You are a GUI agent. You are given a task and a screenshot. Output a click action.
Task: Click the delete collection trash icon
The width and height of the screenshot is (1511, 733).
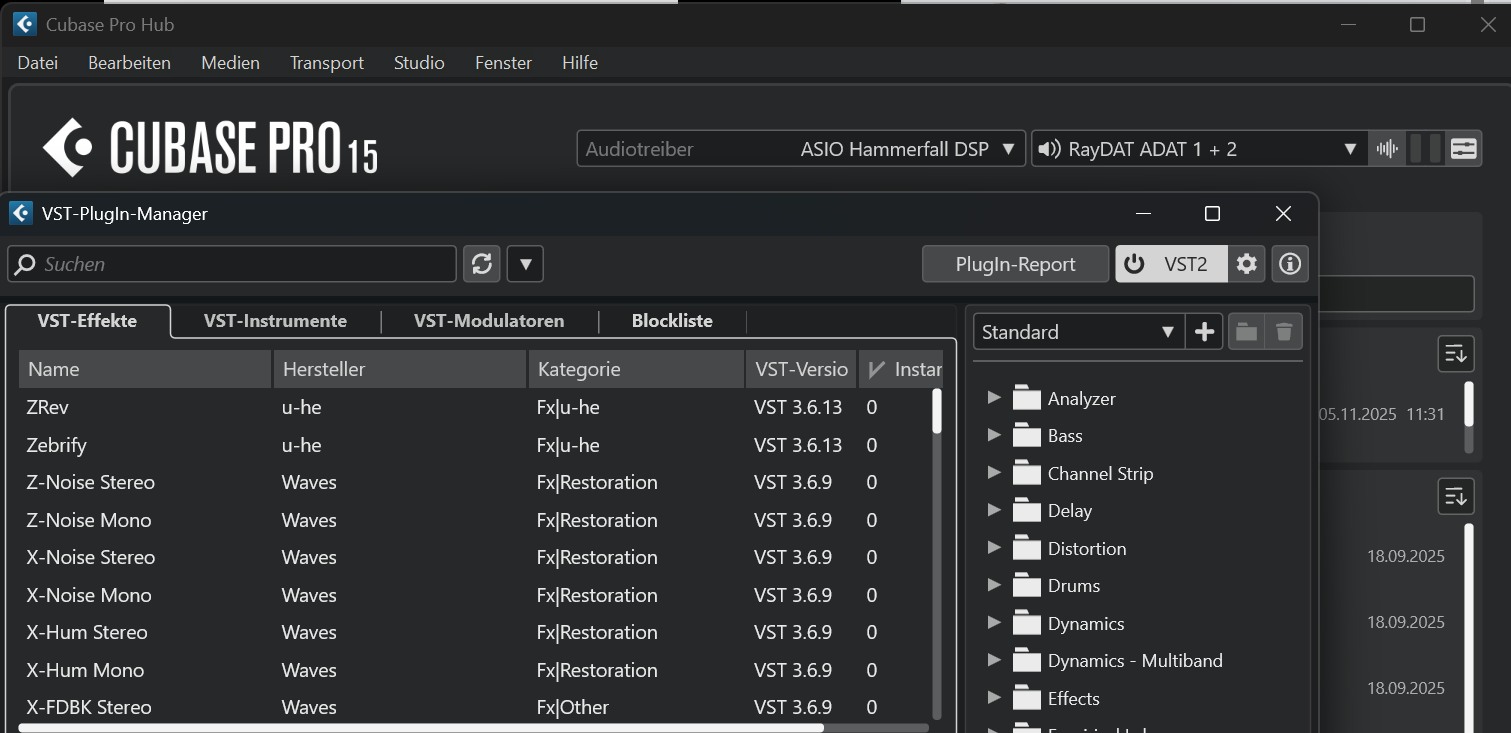(x=1283, y=332)
